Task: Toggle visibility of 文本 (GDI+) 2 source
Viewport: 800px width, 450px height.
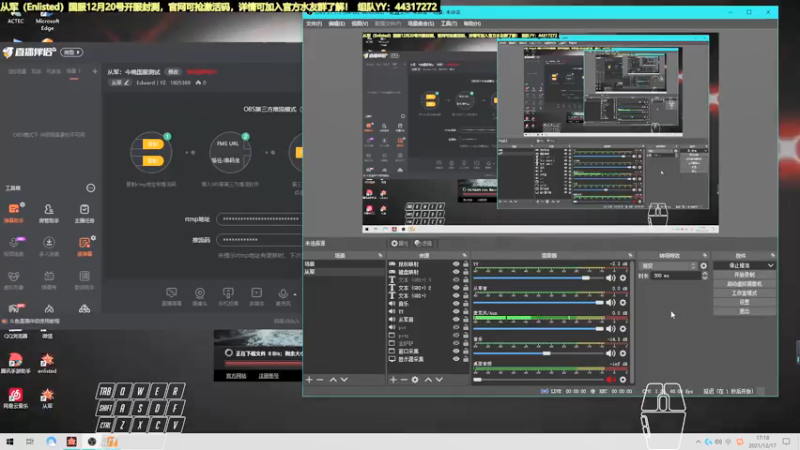Action: click(456, 288)
